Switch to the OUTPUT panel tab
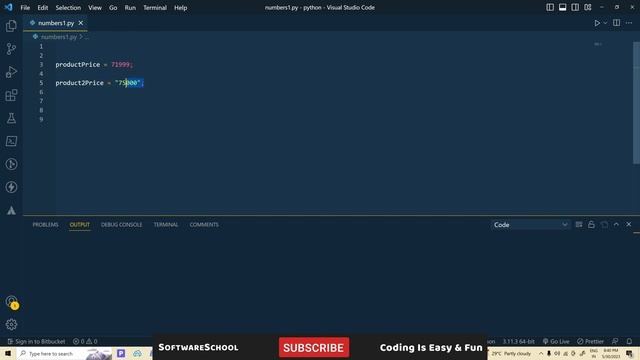This screenshot has width=640, height=360. 80,224
